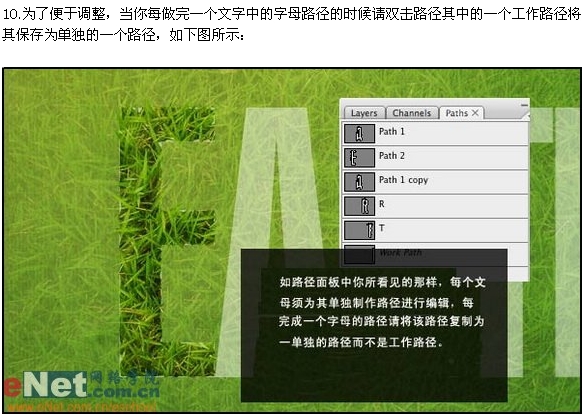This screenshot has height=414, width=582.
Task: Select the path named "R"
Action: [x=435, y=206]
